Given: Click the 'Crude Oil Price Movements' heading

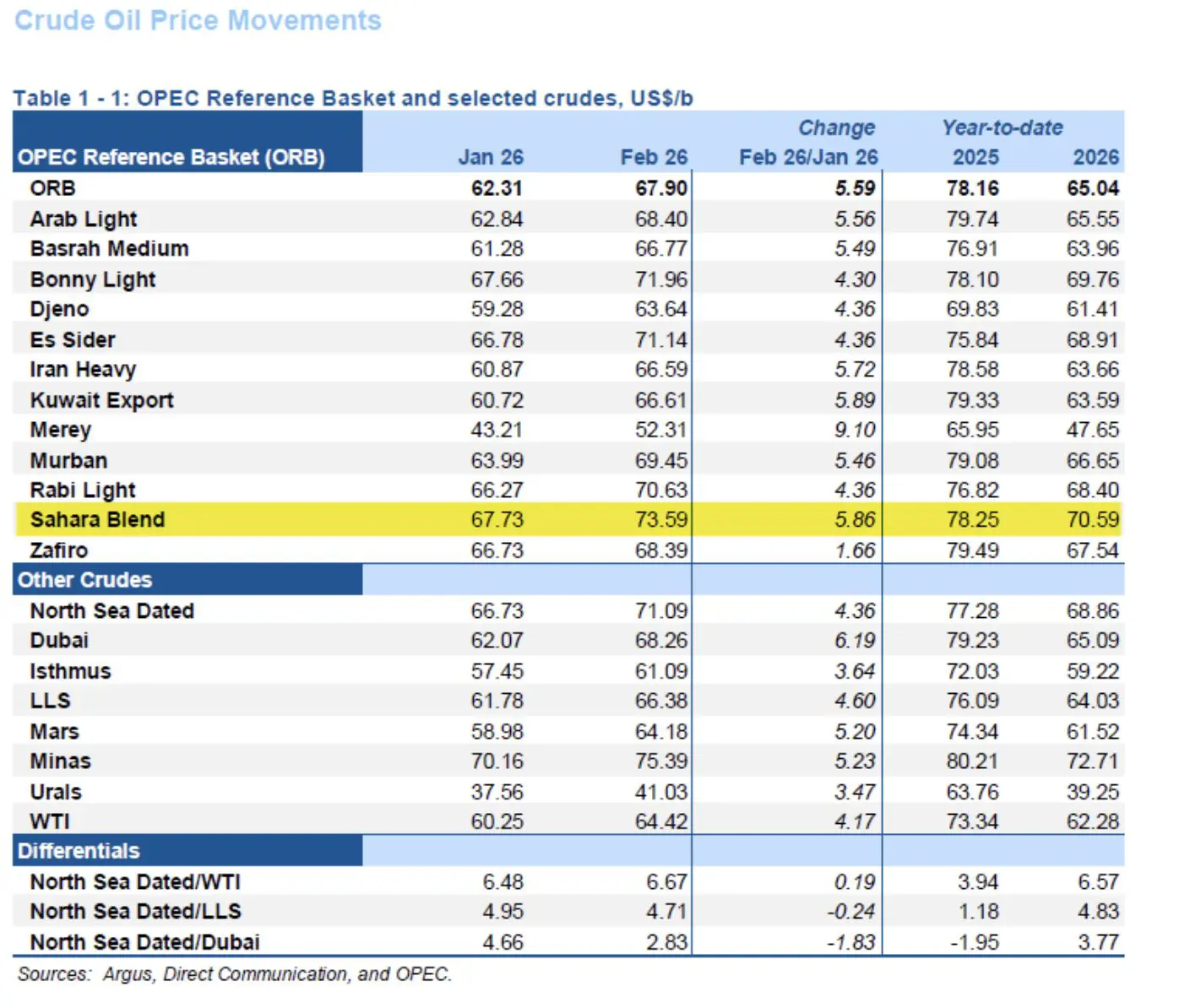Looking at the screenshot, I should click(198, 20).
